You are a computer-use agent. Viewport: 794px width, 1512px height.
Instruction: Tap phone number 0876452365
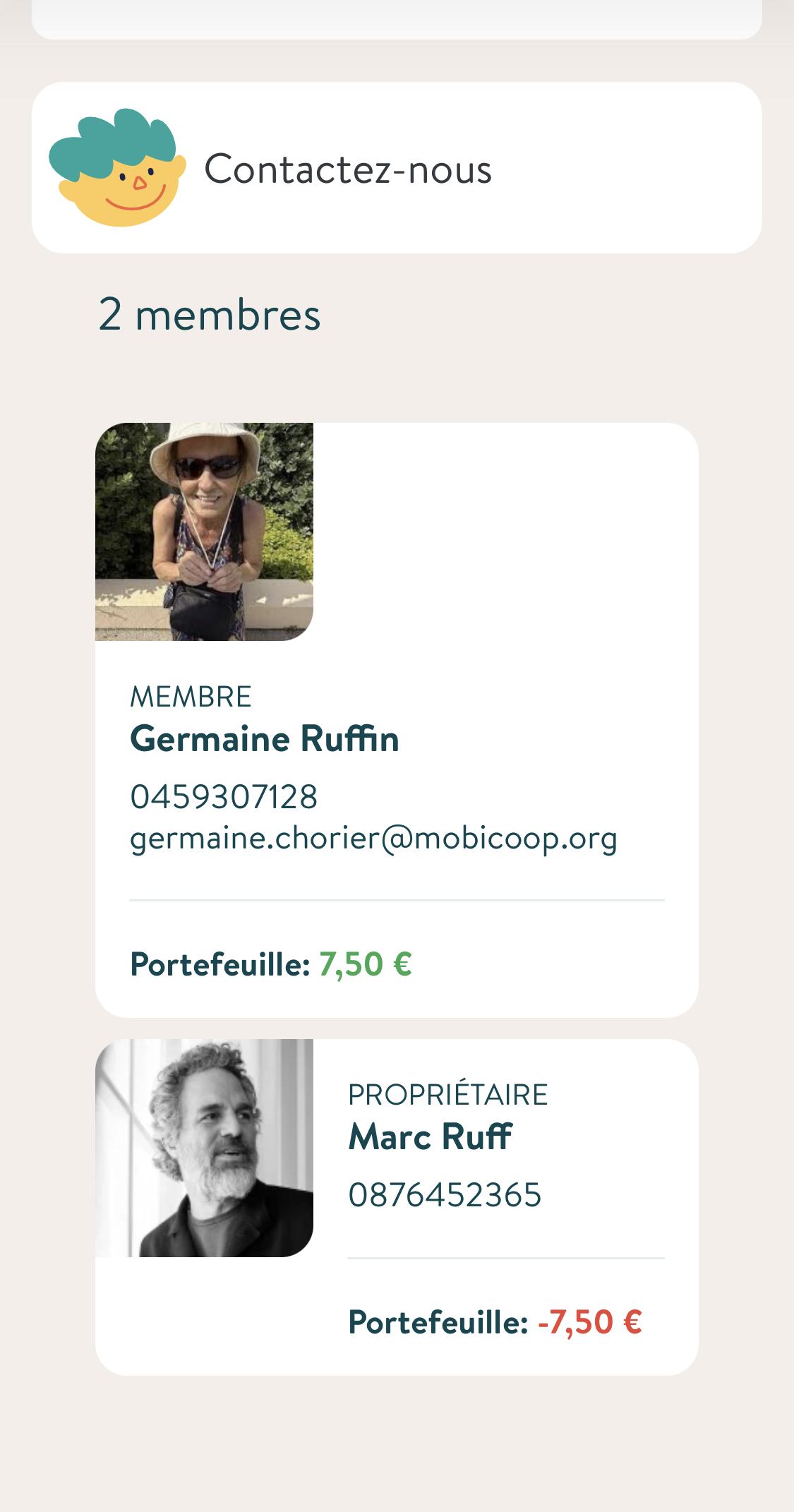(x=445, y=1195)
